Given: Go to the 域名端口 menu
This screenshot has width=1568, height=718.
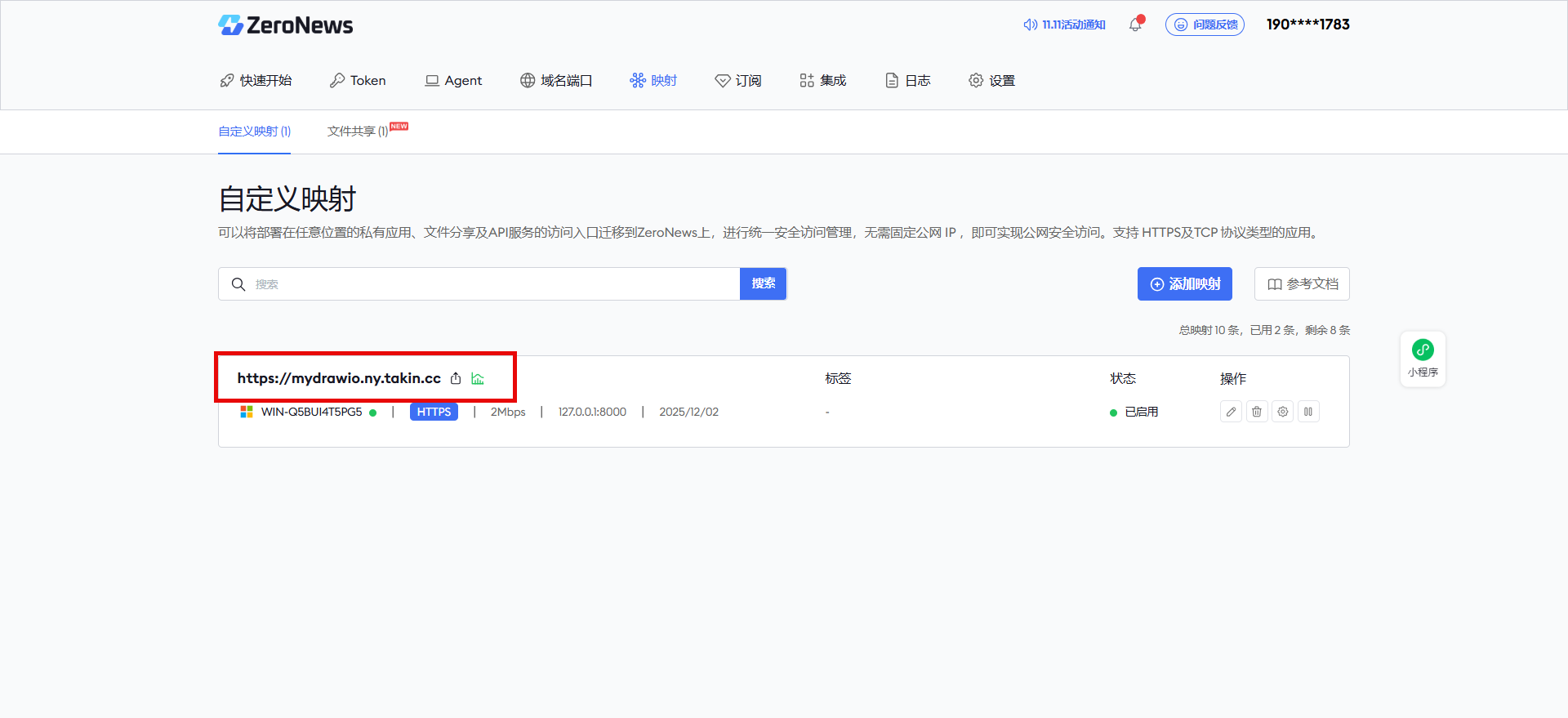Looking at the screenshot, I should [x=556, y=80].
